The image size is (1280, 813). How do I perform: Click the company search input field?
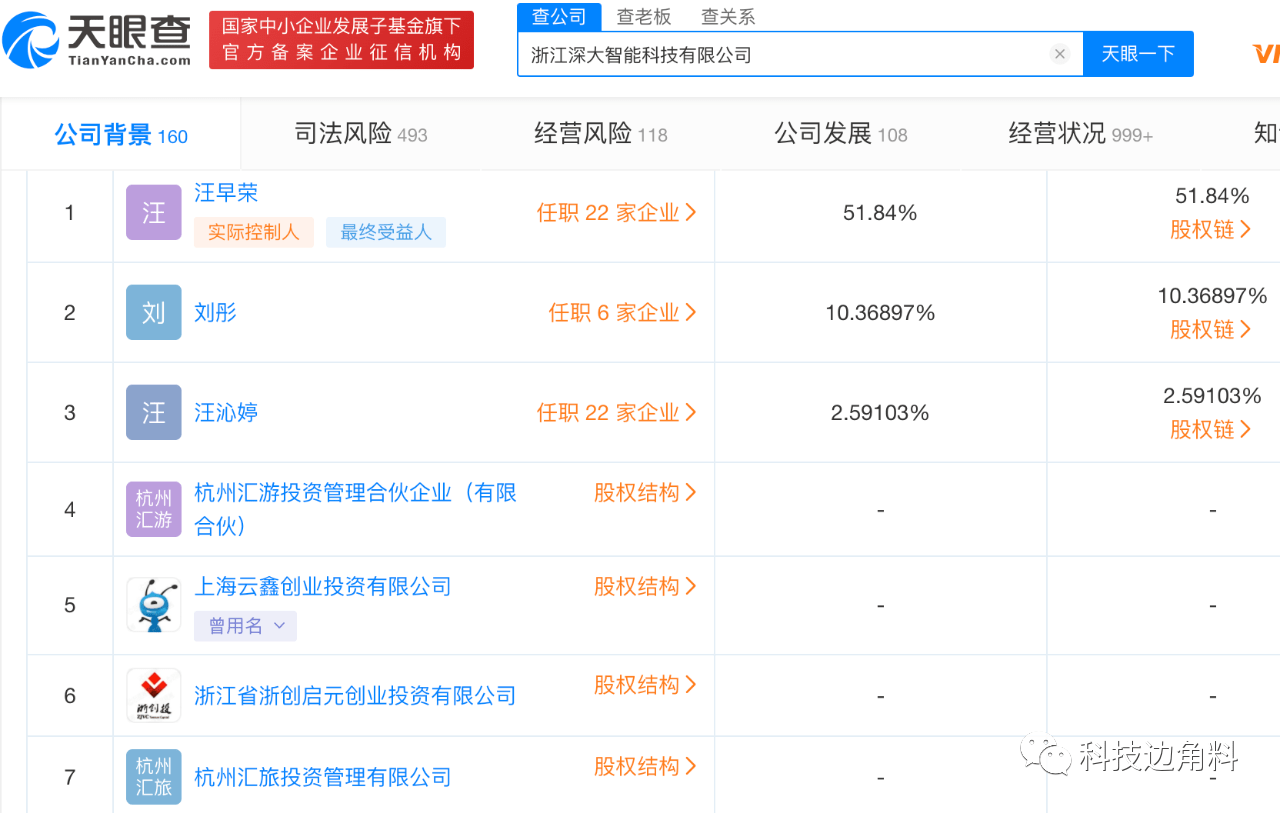pos(780,54)
